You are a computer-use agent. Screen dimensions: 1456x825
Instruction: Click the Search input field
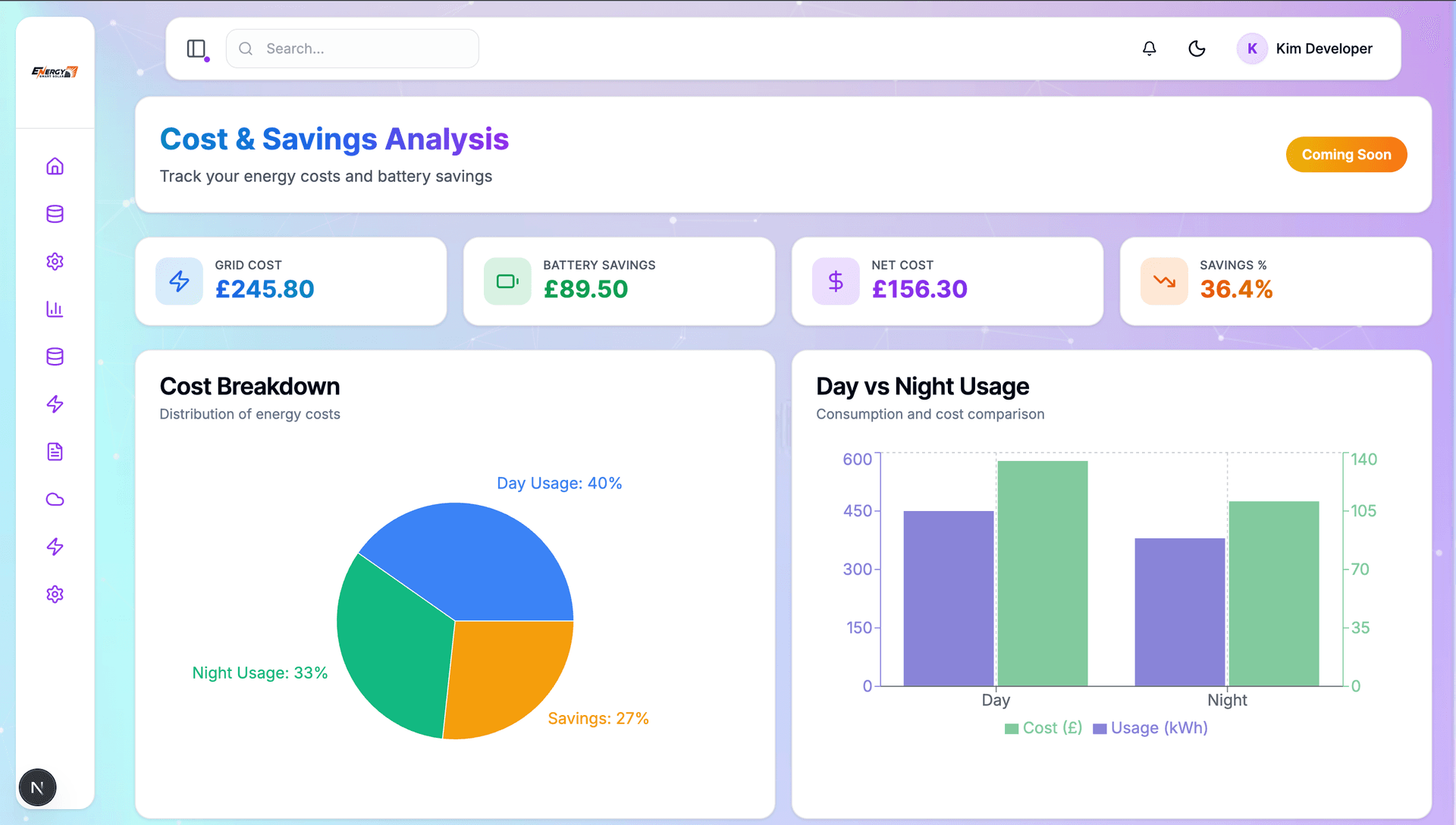[x=364, y=49]
